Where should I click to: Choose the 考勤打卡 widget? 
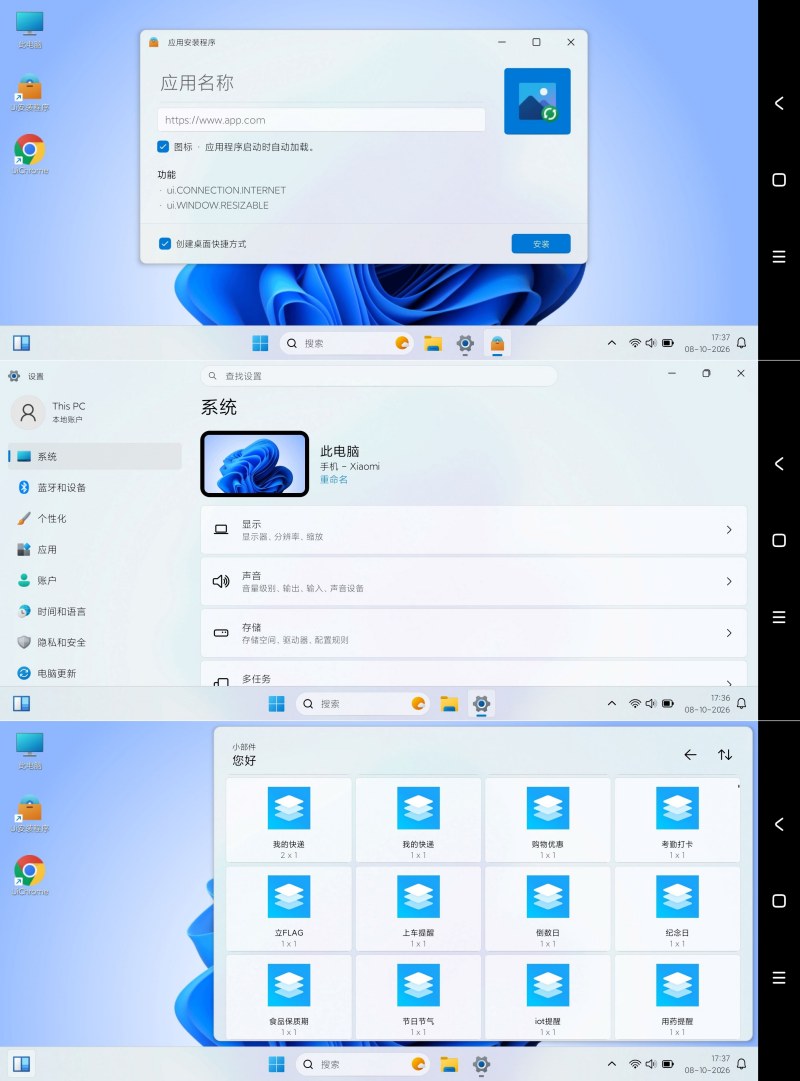(x=677, y=820)
